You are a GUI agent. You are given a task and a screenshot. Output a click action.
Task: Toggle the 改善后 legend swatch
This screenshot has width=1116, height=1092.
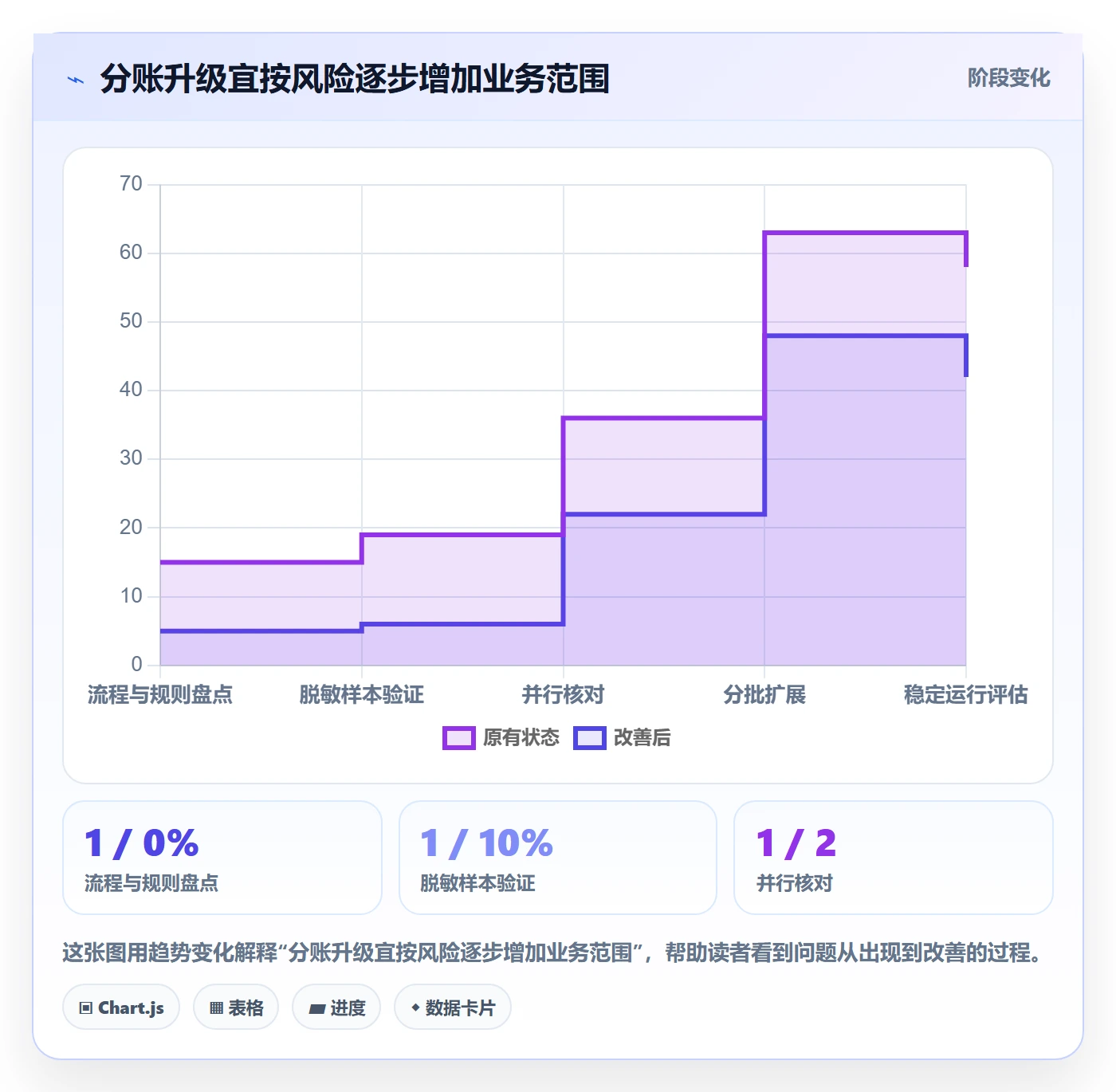tap(590, 738)
